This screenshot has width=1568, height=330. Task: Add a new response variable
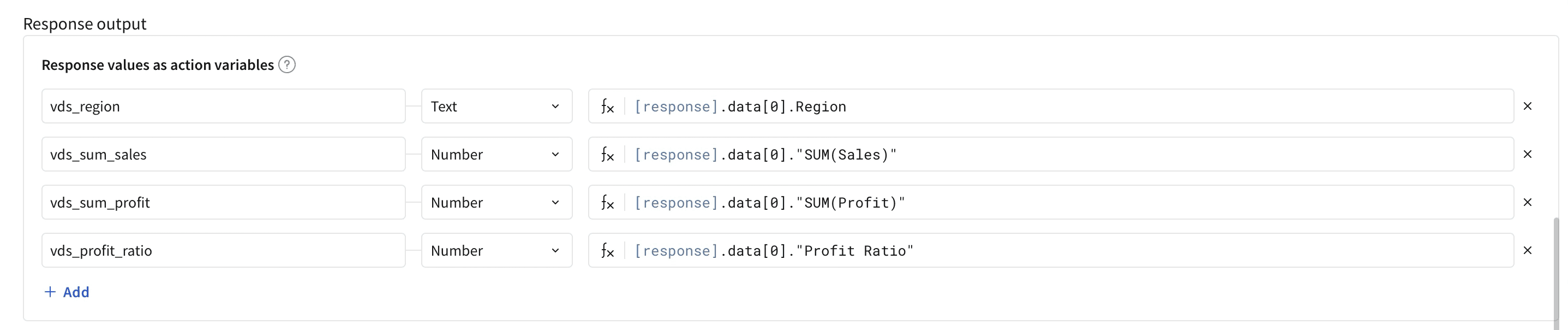click(x=67, y=292)
